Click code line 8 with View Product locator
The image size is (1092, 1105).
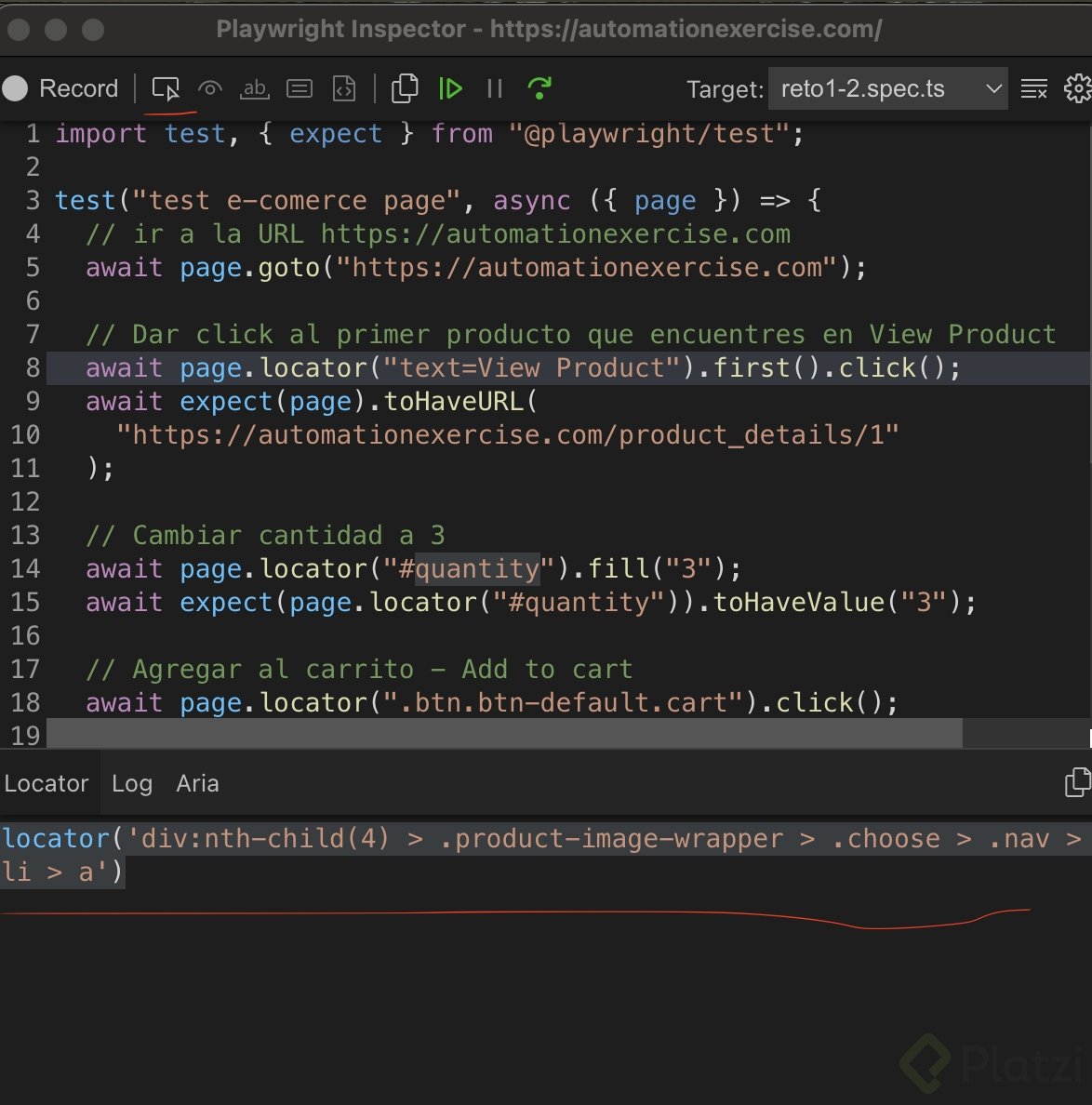pyautogui.click(x=522, y=368)
